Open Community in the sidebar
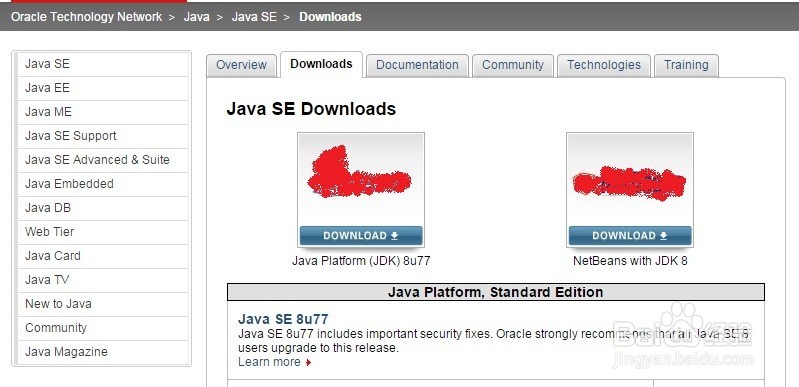Viewport: 799px width, 387px height. [x=103, y=328]
